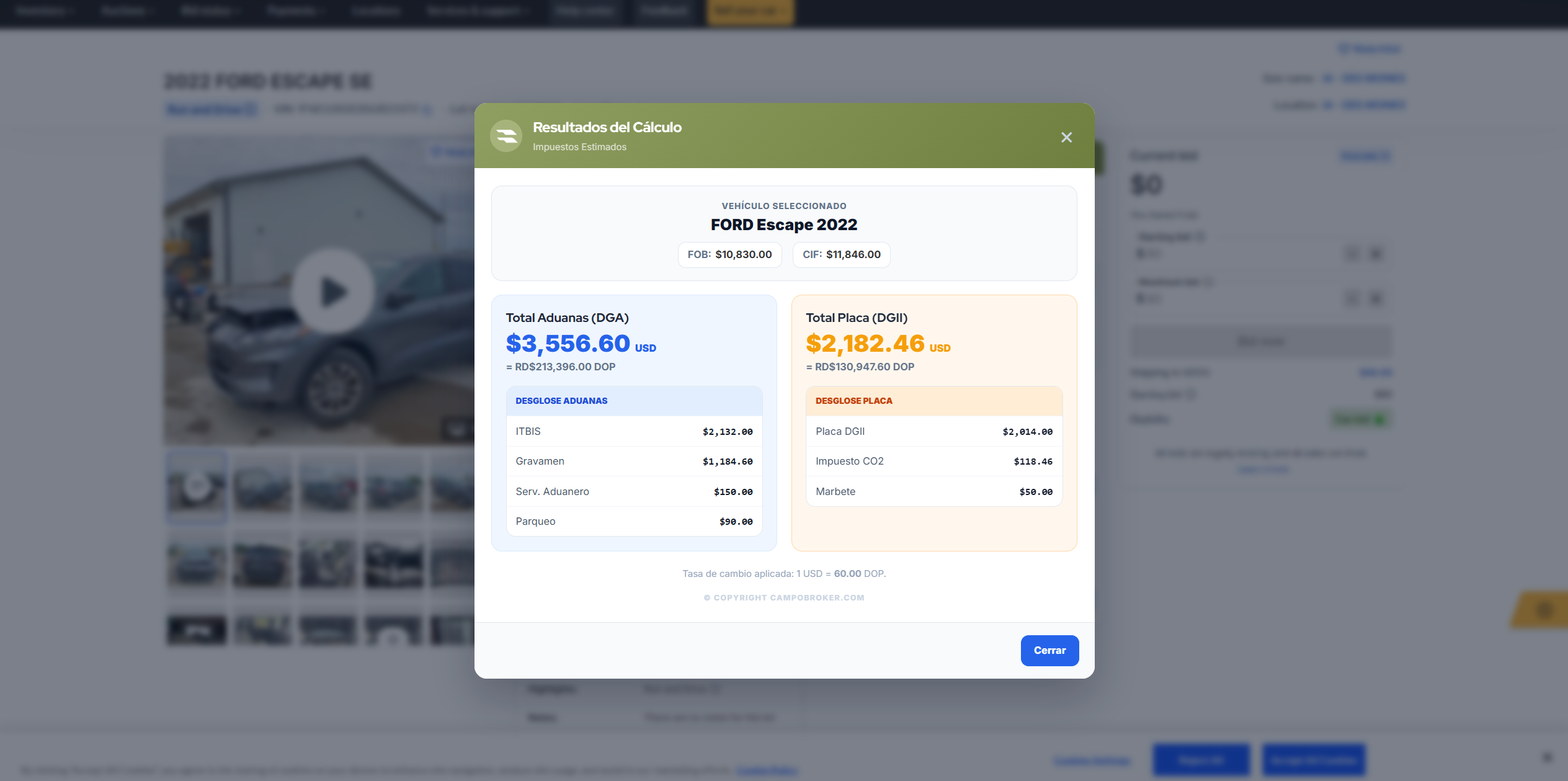This screenshot has width=1568, height=781.
Task: Click the ITBIS row label
Action: click(x=528, y=431)
